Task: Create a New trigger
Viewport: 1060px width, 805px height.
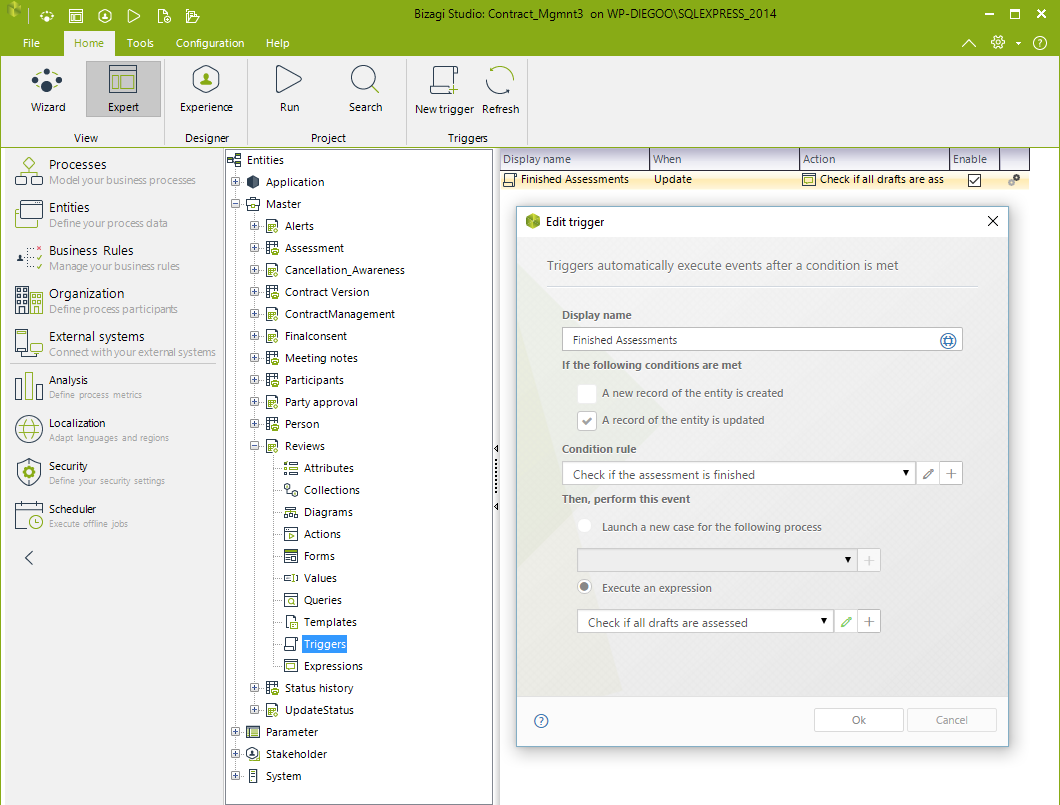Action: point(444,91)
